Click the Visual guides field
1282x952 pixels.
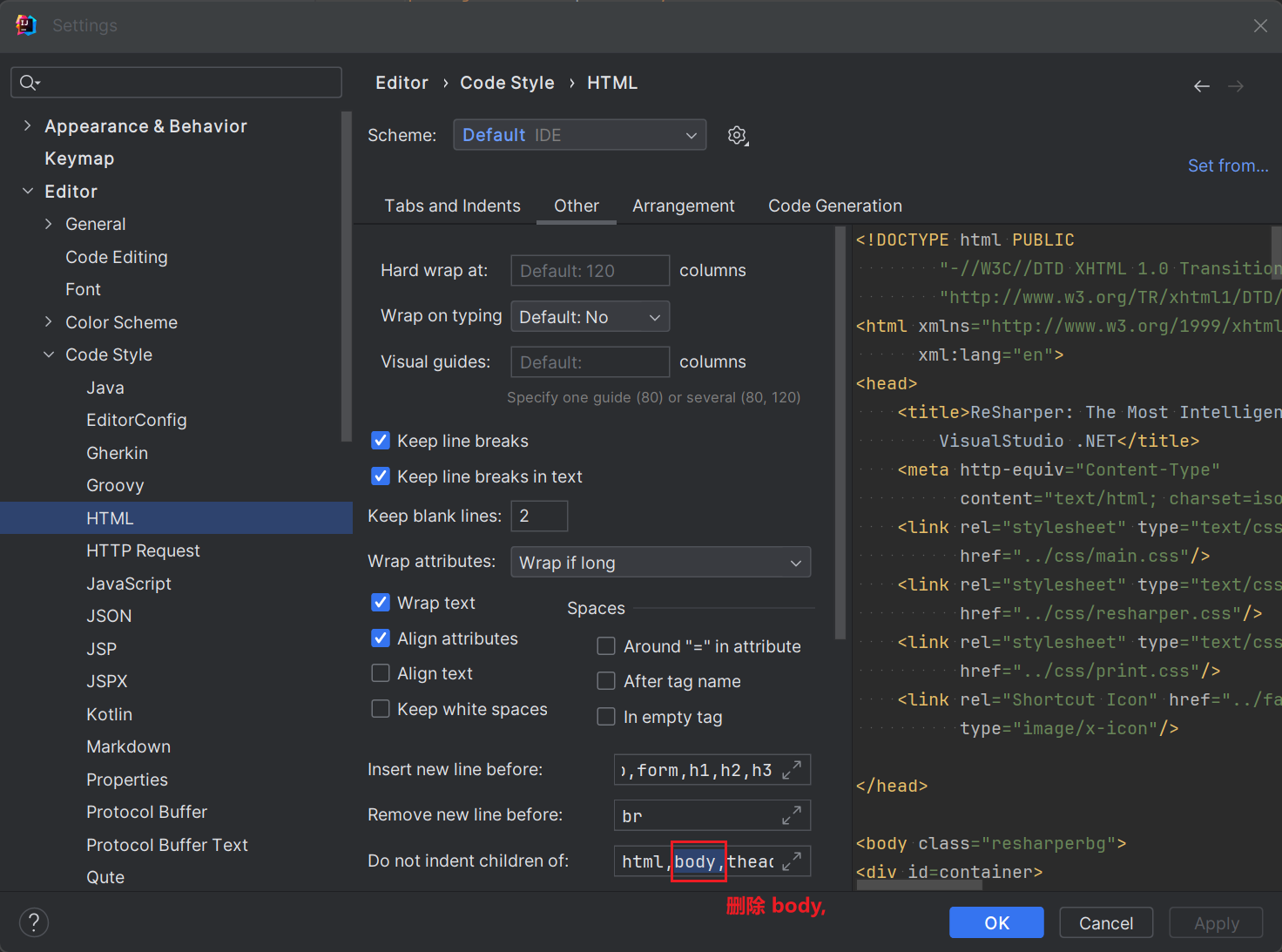590,362
